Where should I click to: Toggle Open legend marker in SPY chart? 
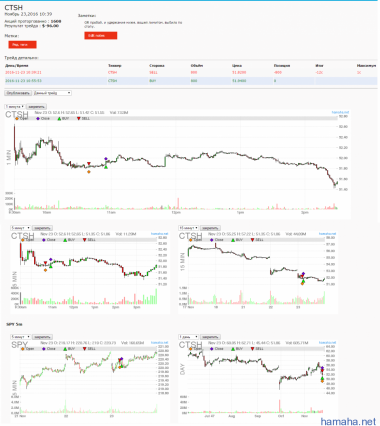click(x=28, y=349)
